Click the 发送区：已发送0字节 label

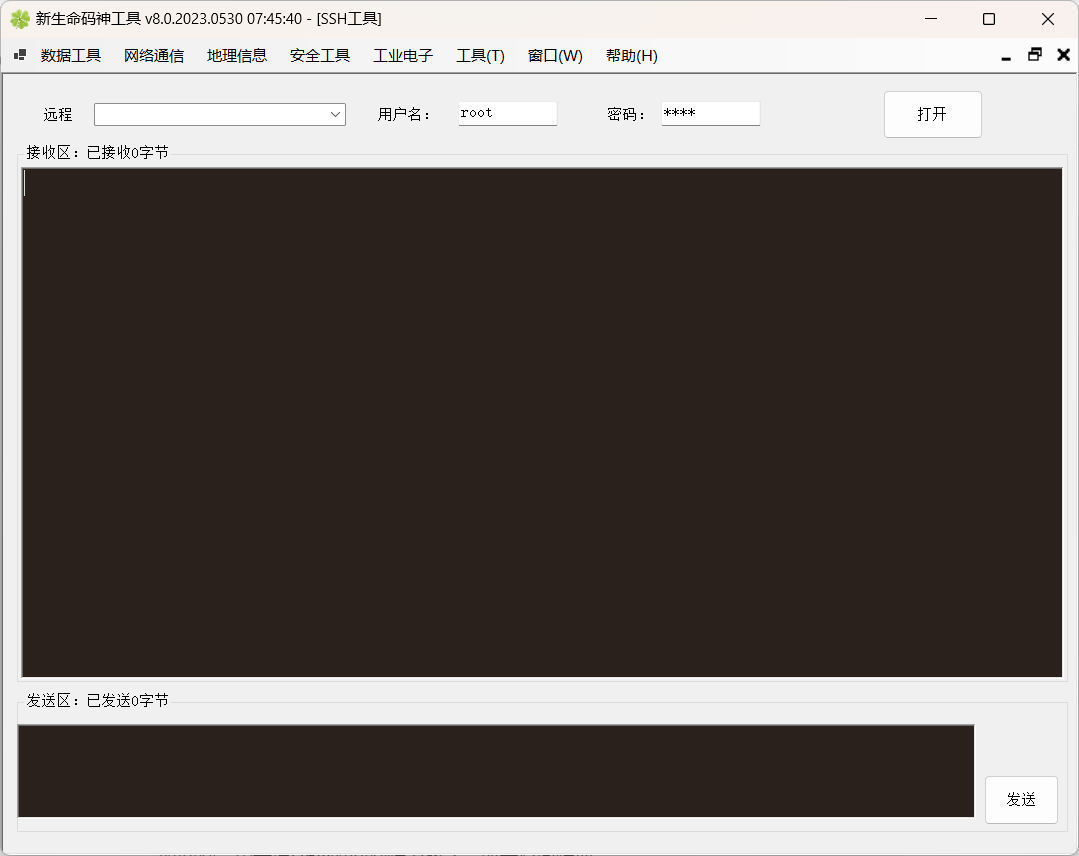pos(97,700)
